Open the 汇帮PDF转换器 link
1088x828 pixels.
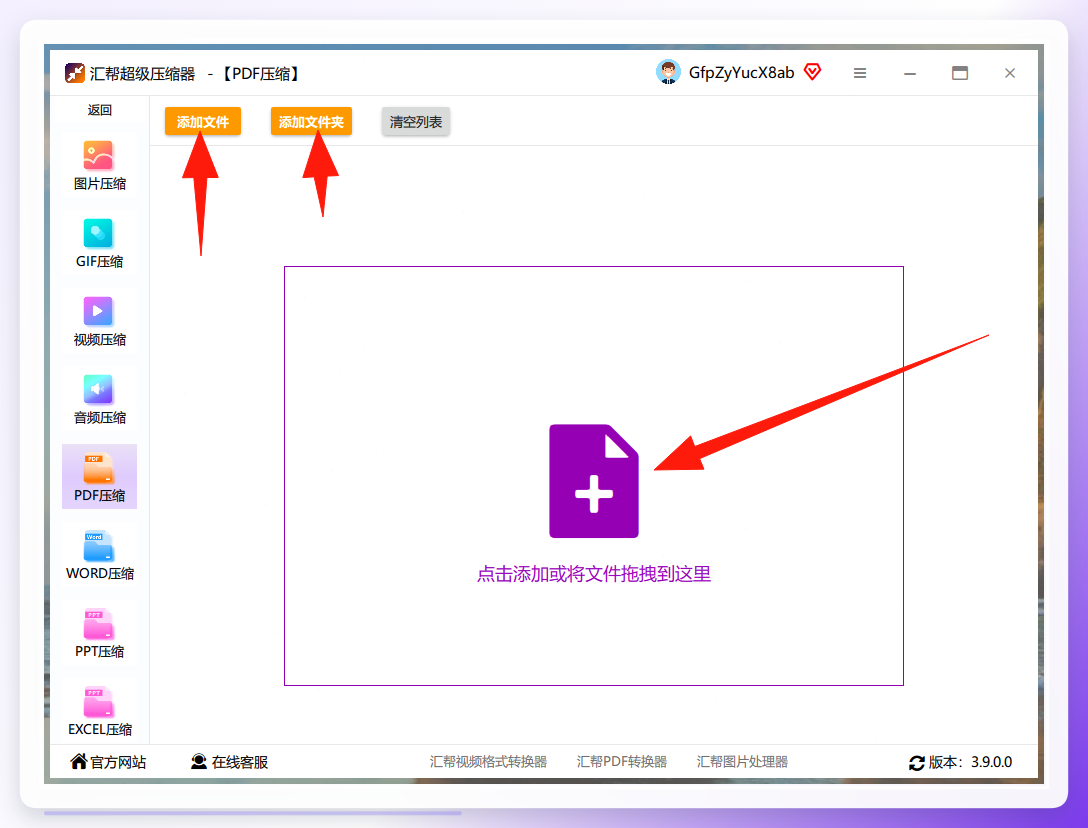[622, 761]
